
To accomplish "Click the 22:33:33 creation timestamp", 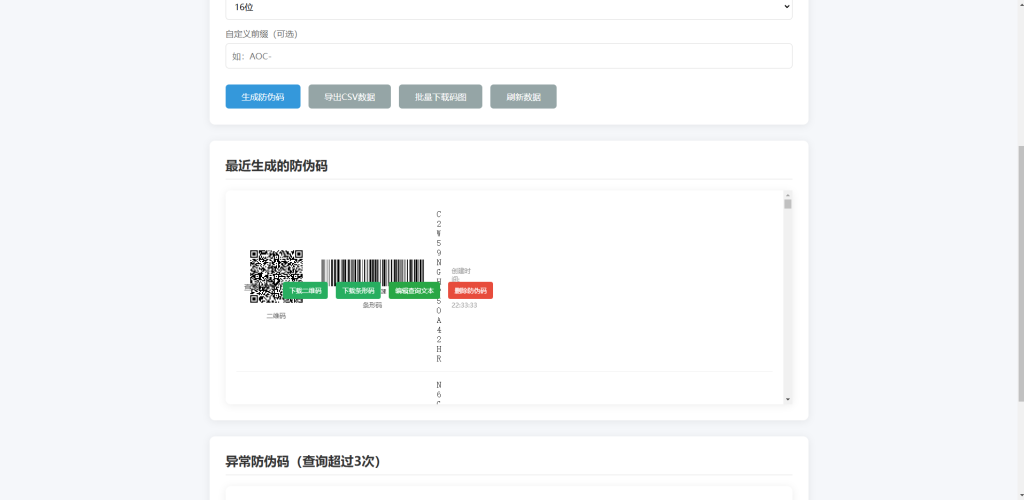I will click(x=464, y=305).
